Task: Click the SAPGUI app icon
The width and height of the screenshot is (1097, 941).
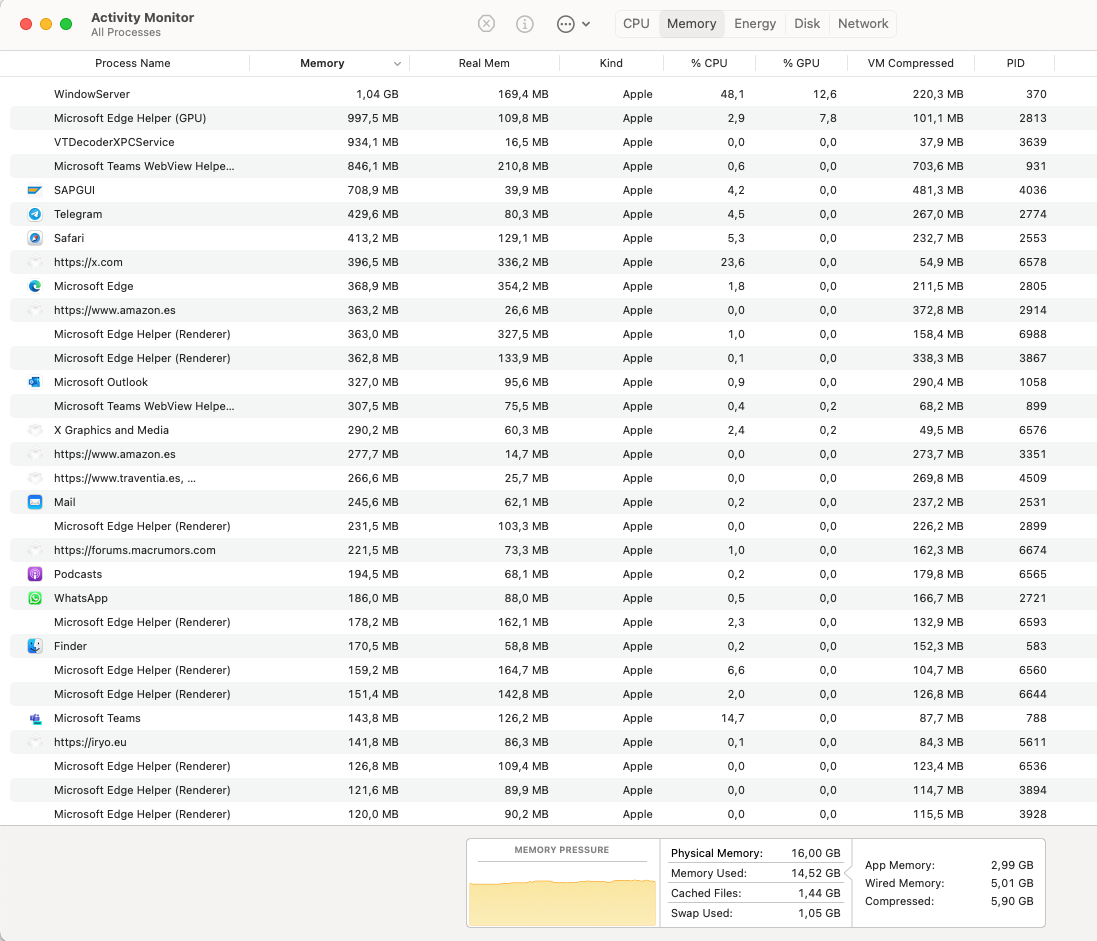Action: pos(35,190)
